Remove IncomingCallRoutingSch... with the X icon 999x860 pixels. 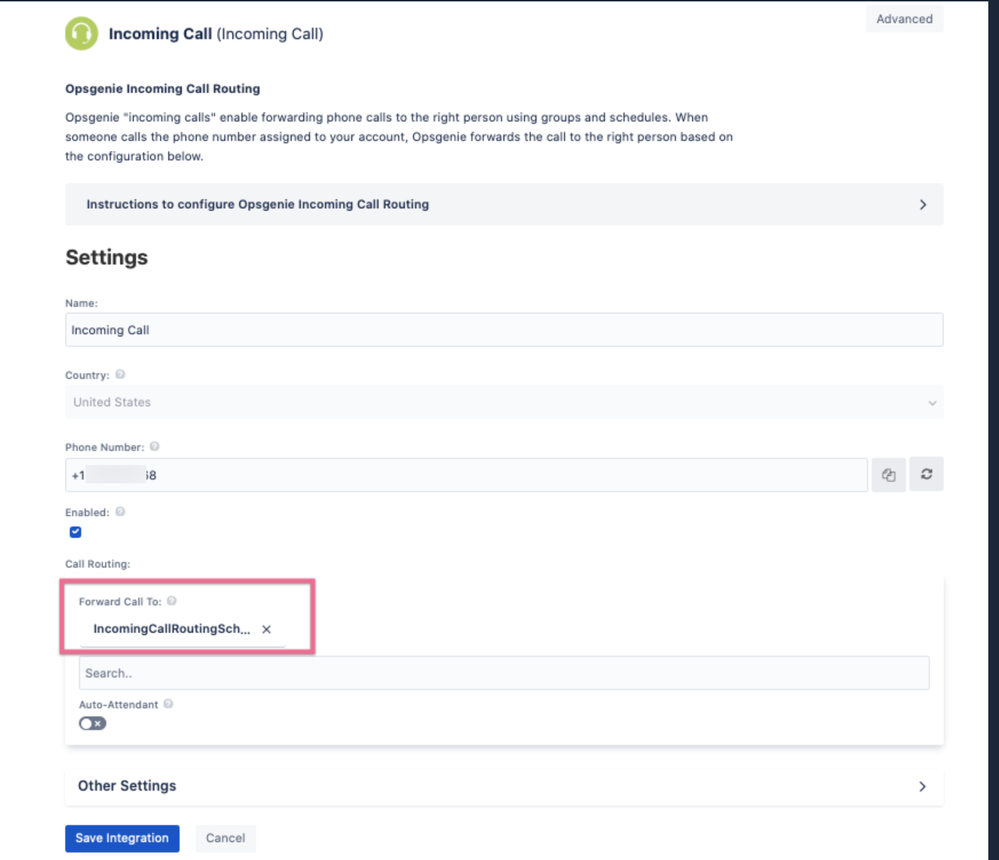266,629
